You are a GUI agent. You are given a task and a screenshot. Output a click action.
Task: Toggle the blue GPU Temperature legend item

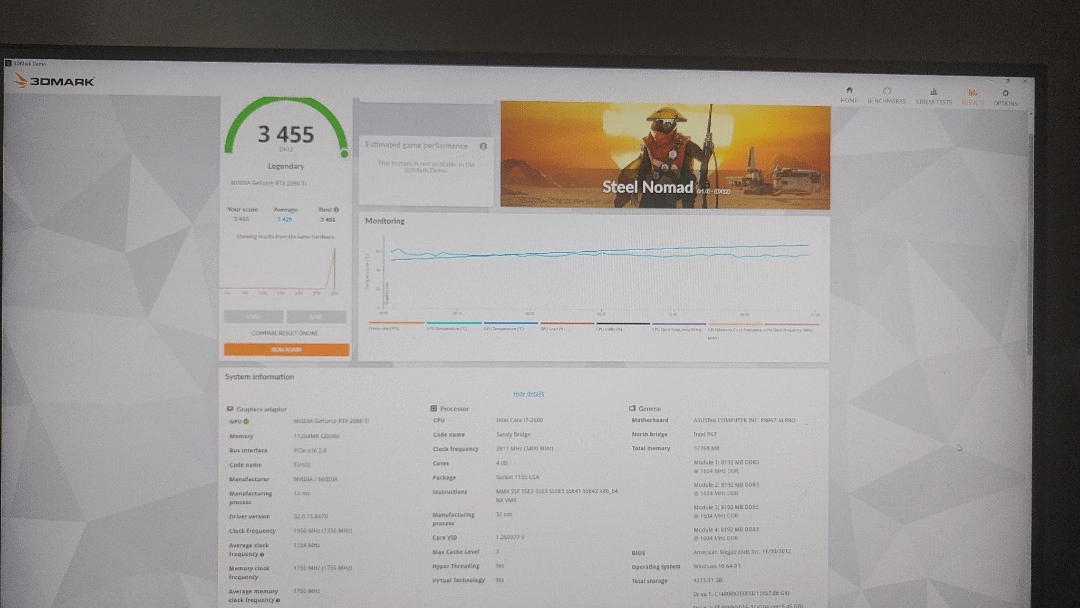[511, 326]
